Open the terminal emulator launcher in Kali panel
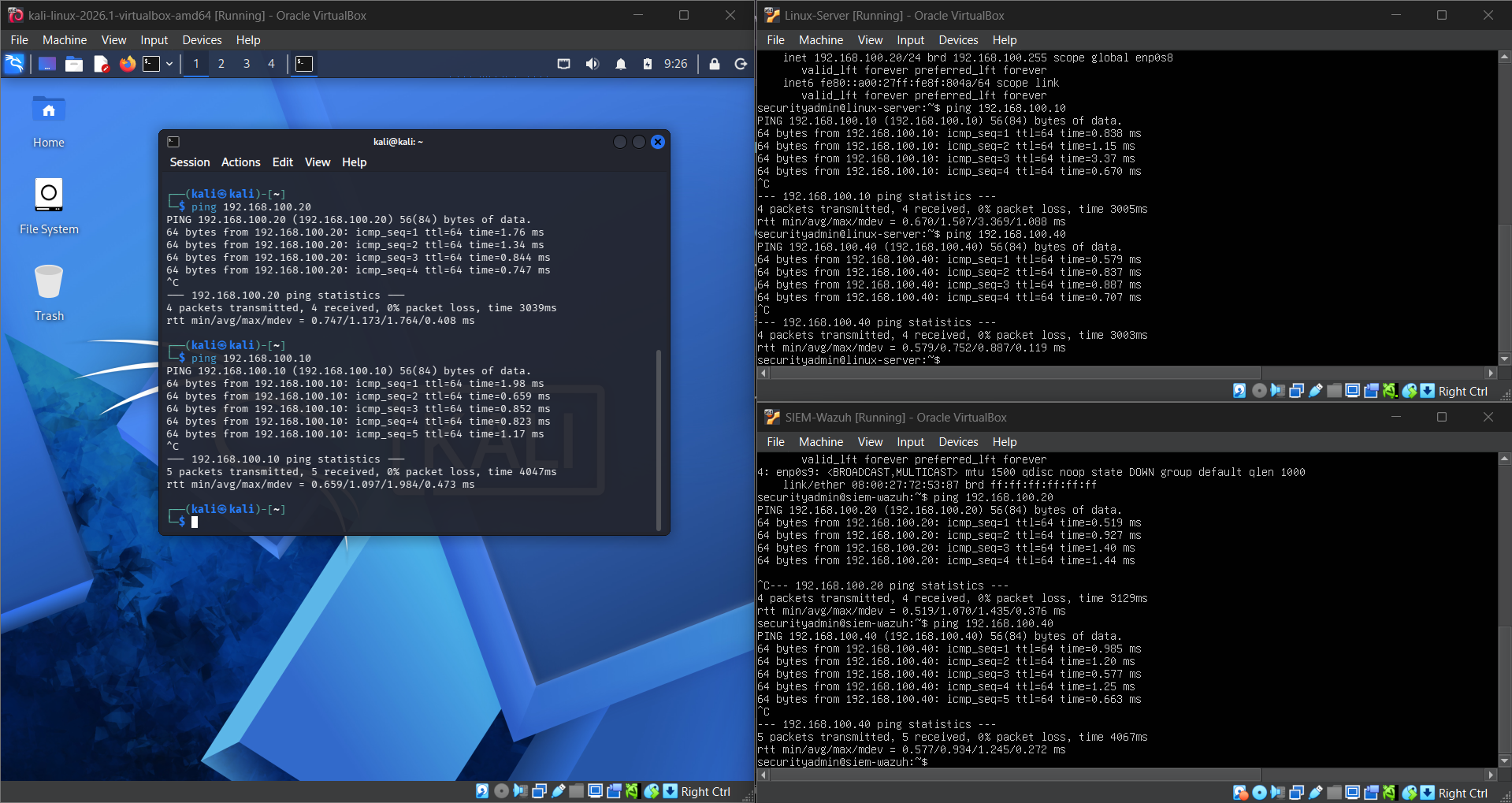Viewport: 1512px width, 803px height. [151, 64]
